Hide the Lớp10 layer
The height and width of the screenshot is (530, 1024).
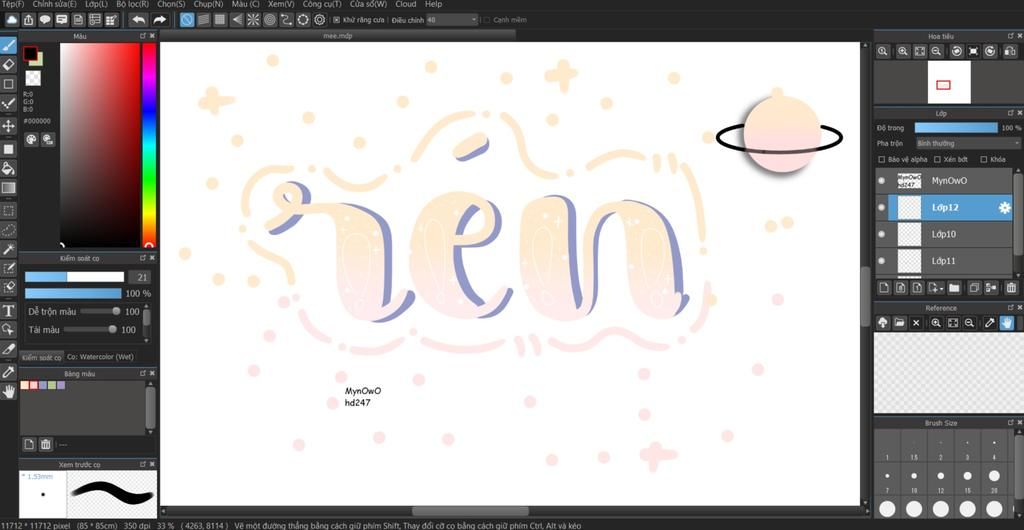(x=882, y=234)
